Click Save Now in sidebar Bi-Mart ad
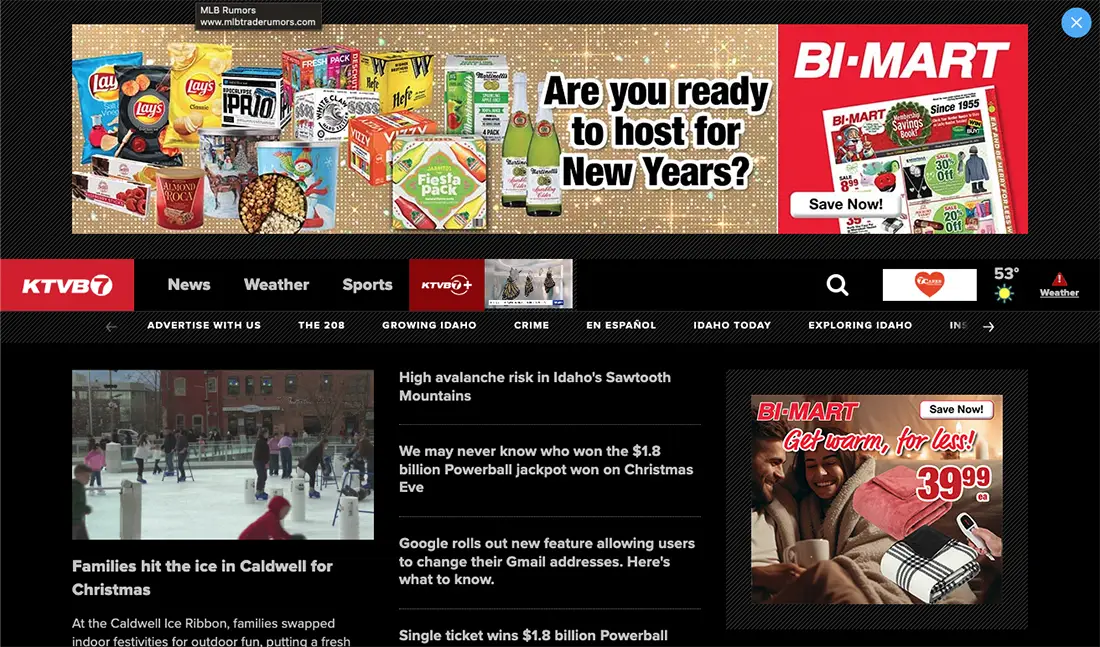The width and height of the screenshot is (1100, 647). pyautogui.click(x=956, y=409)
